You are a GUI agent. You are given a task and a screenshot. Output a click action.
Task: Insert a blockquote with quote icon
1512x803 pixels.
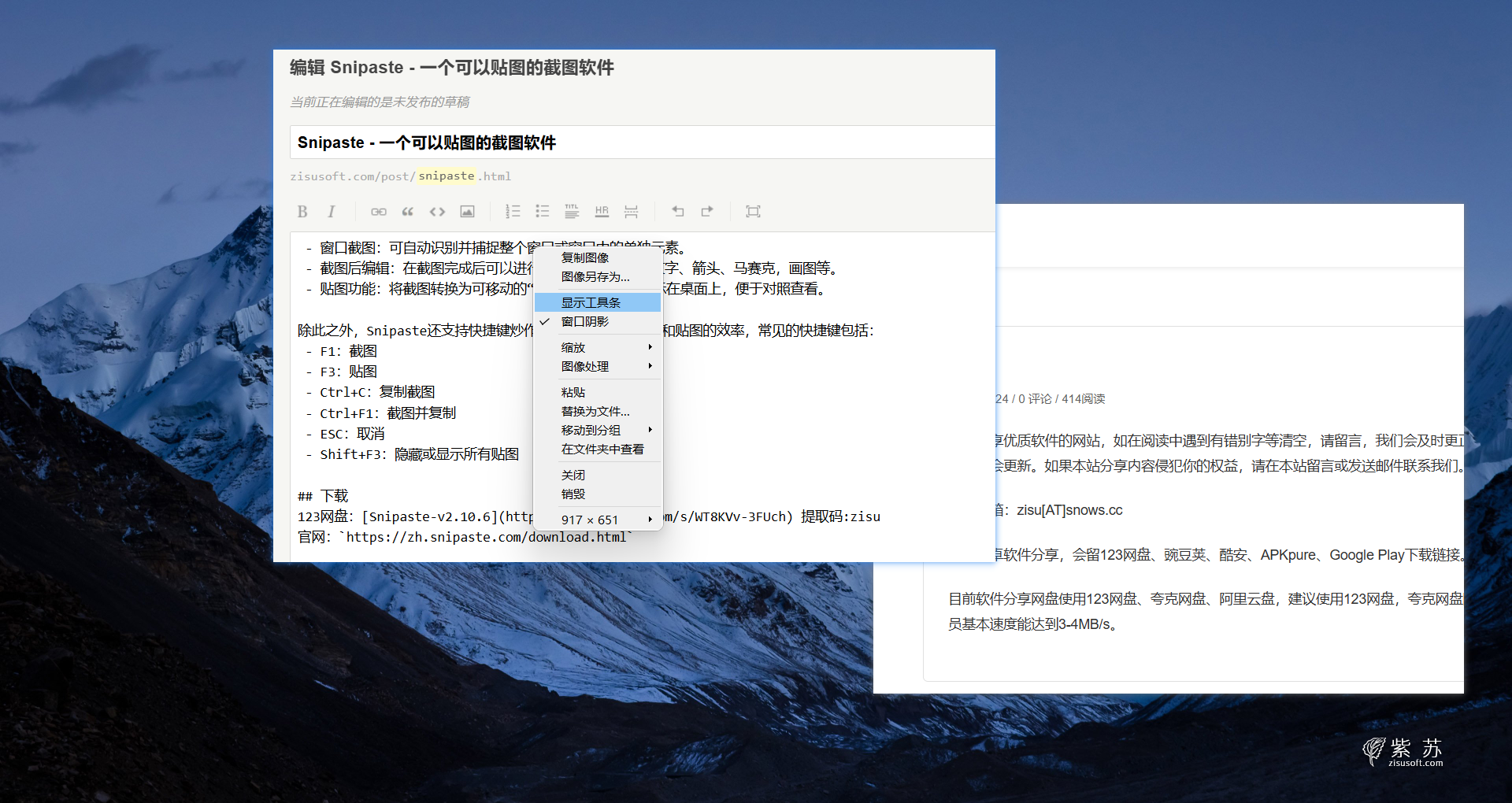pyautogui.click(x=408, y=211)
